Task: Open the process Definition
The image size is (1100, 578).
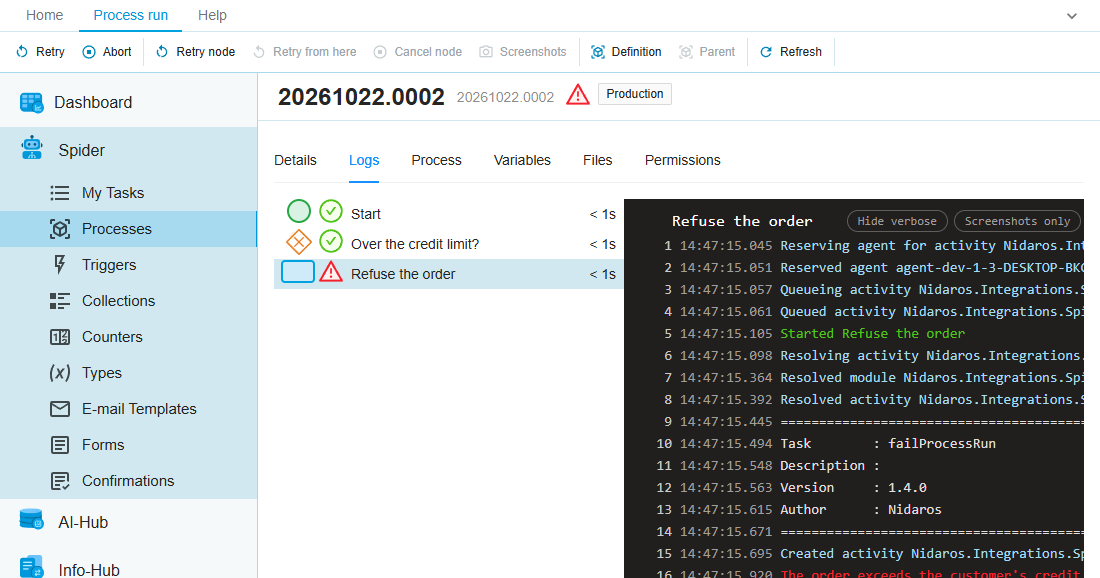Action: tap(626, 52)
